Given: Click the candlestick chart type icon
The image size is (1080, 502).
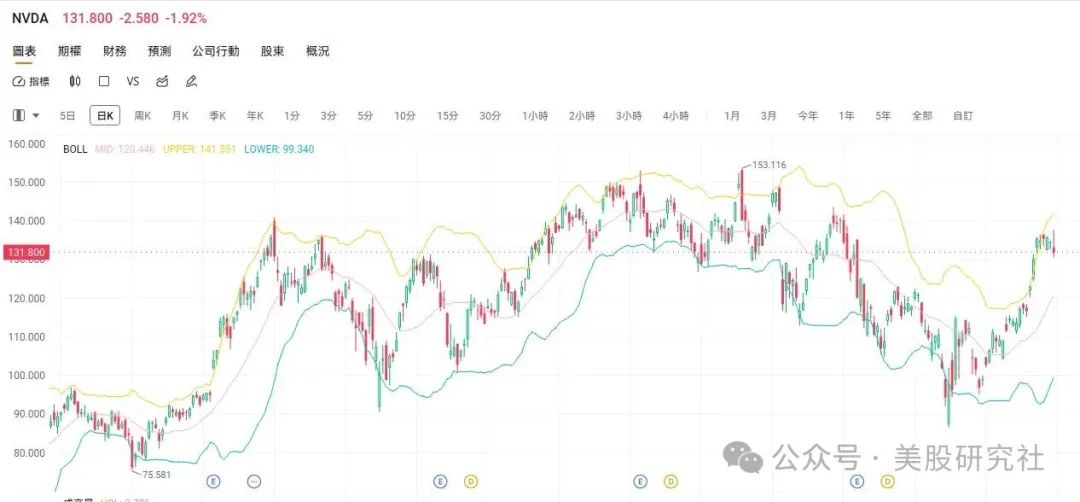Looking at the screenshot, I should 75,81.
